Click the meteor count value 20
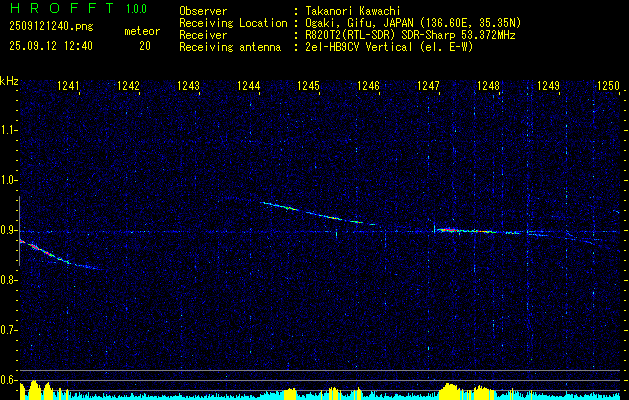 point(145,46)
